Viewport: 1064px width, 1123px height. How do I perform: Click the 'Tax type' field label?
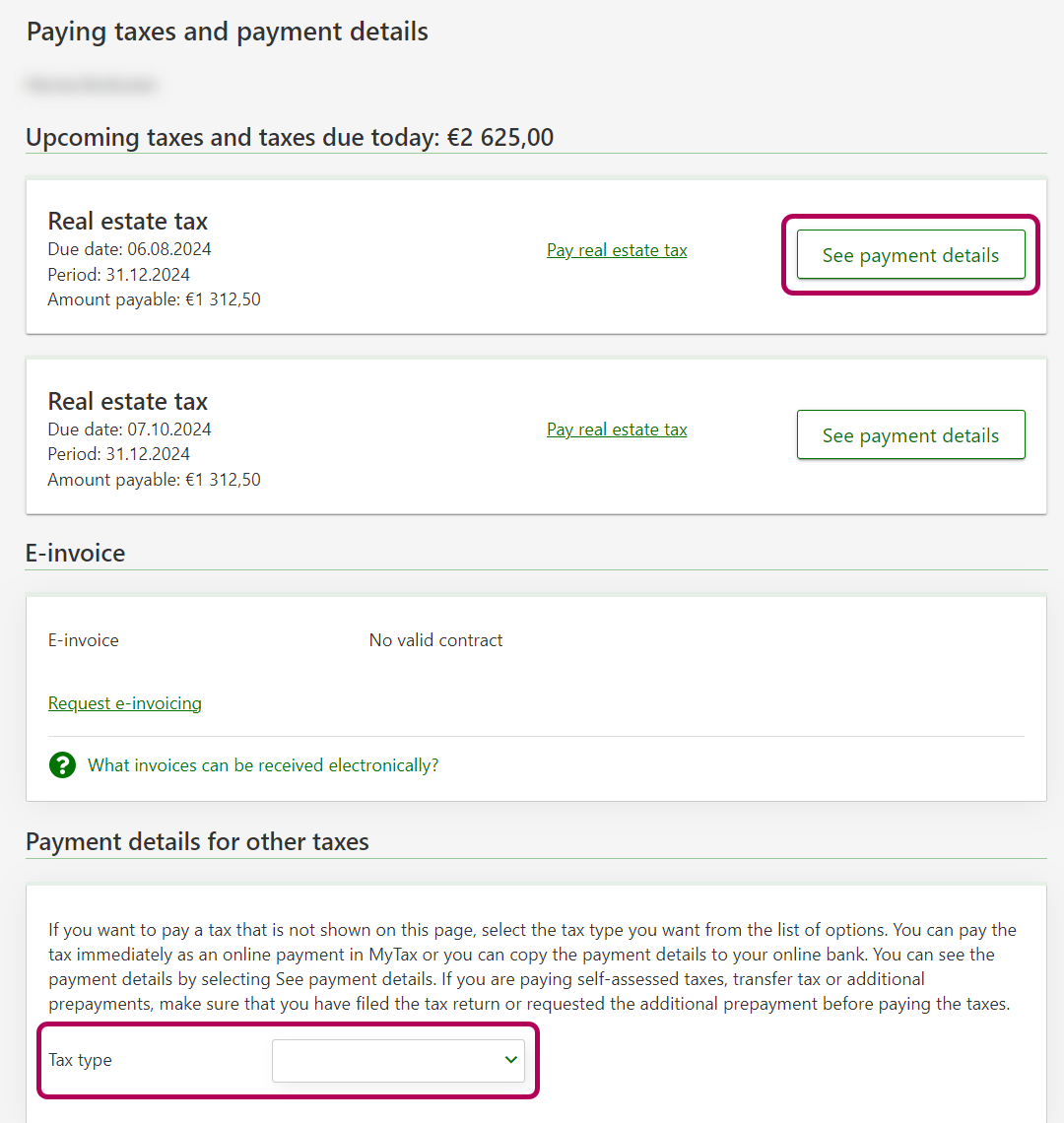tap(81, 1060)
